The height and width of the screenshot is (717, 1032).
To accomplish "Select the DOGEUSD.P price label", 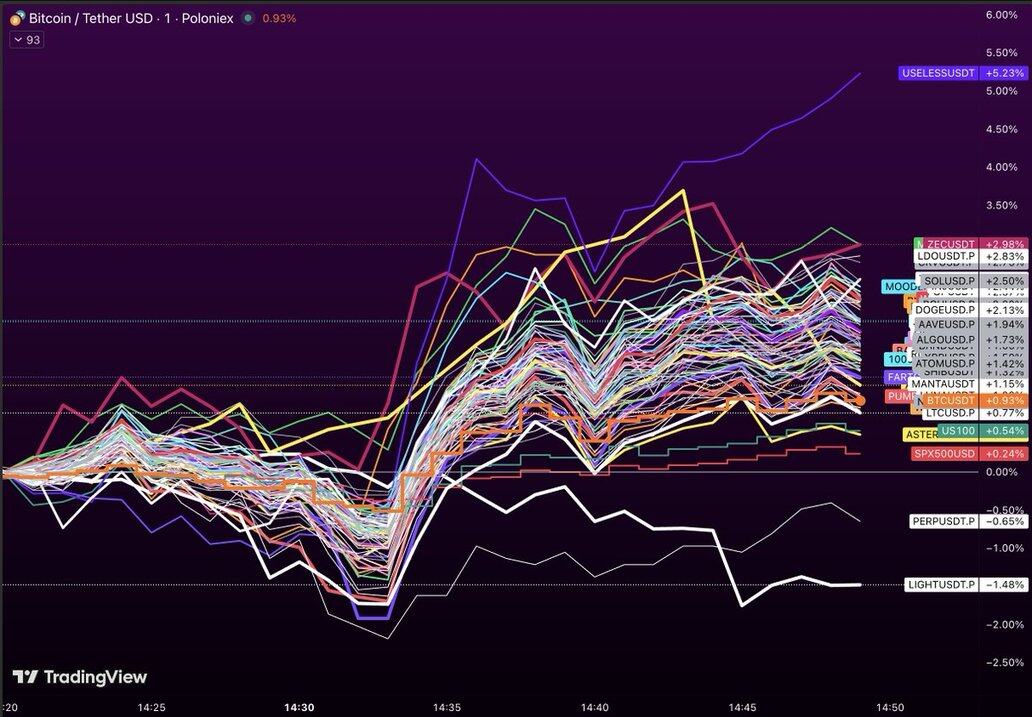I will [944, 310].
